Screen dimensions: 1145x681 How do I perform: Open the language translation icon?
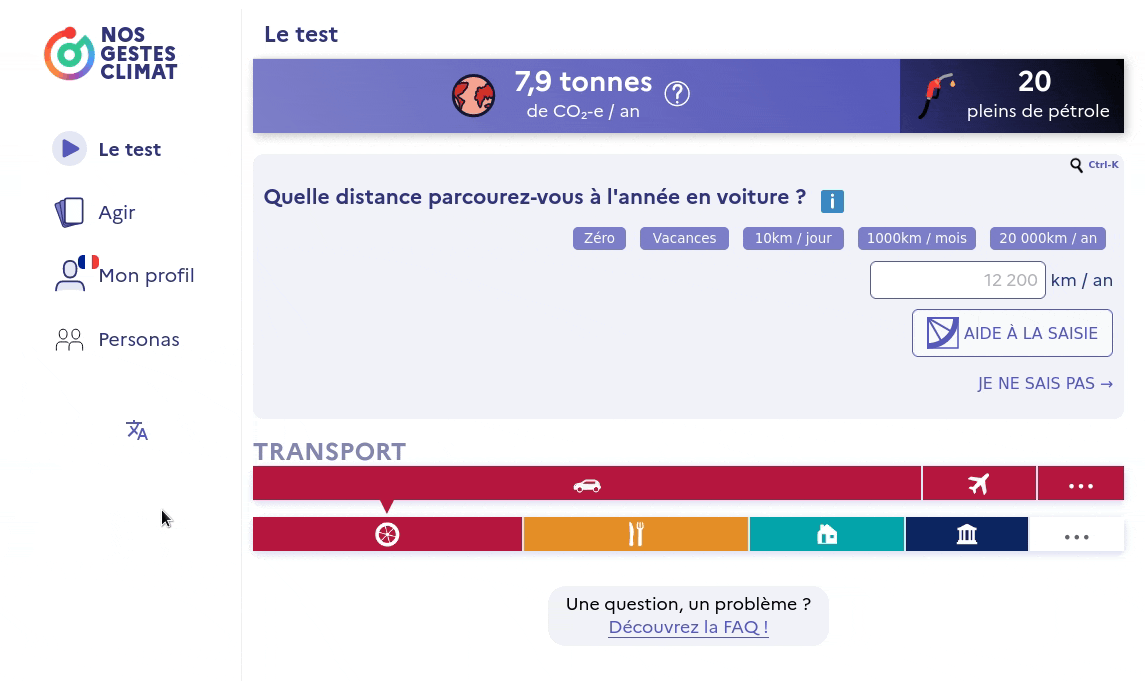(x=137, y=430)
